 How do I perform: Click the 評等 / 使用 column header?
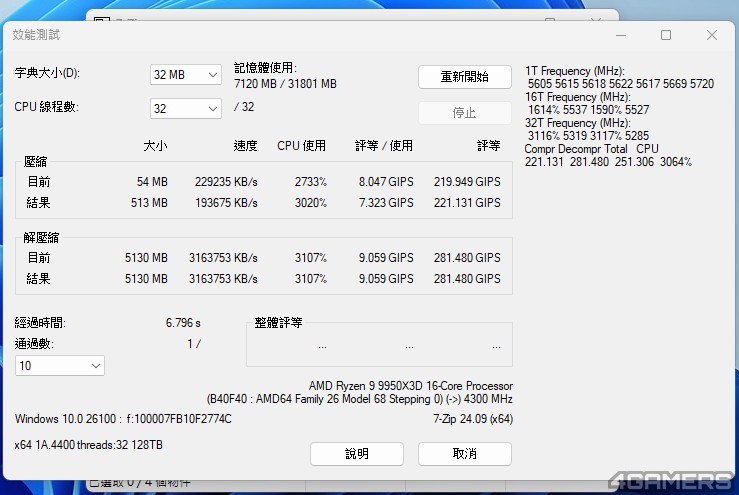point(384,146)
